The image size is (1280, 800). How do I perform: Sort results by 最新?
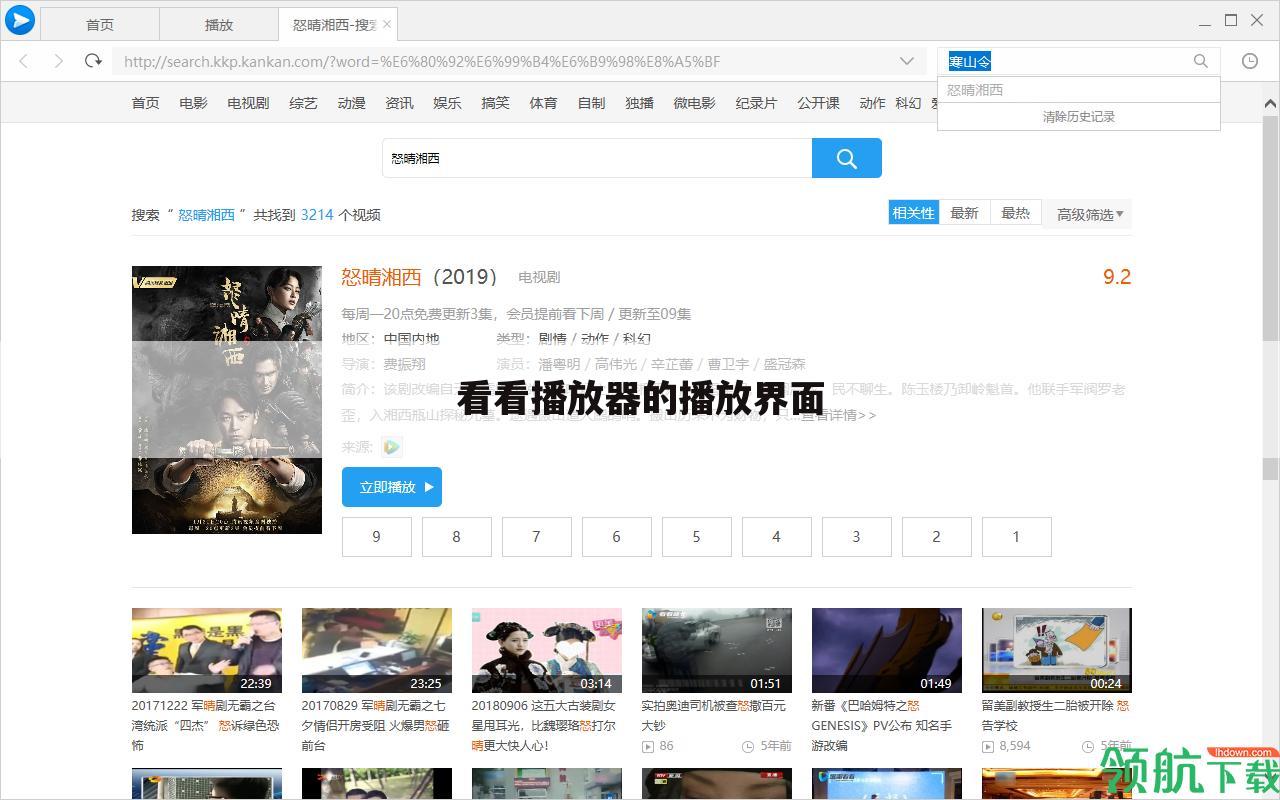(964, 213)
